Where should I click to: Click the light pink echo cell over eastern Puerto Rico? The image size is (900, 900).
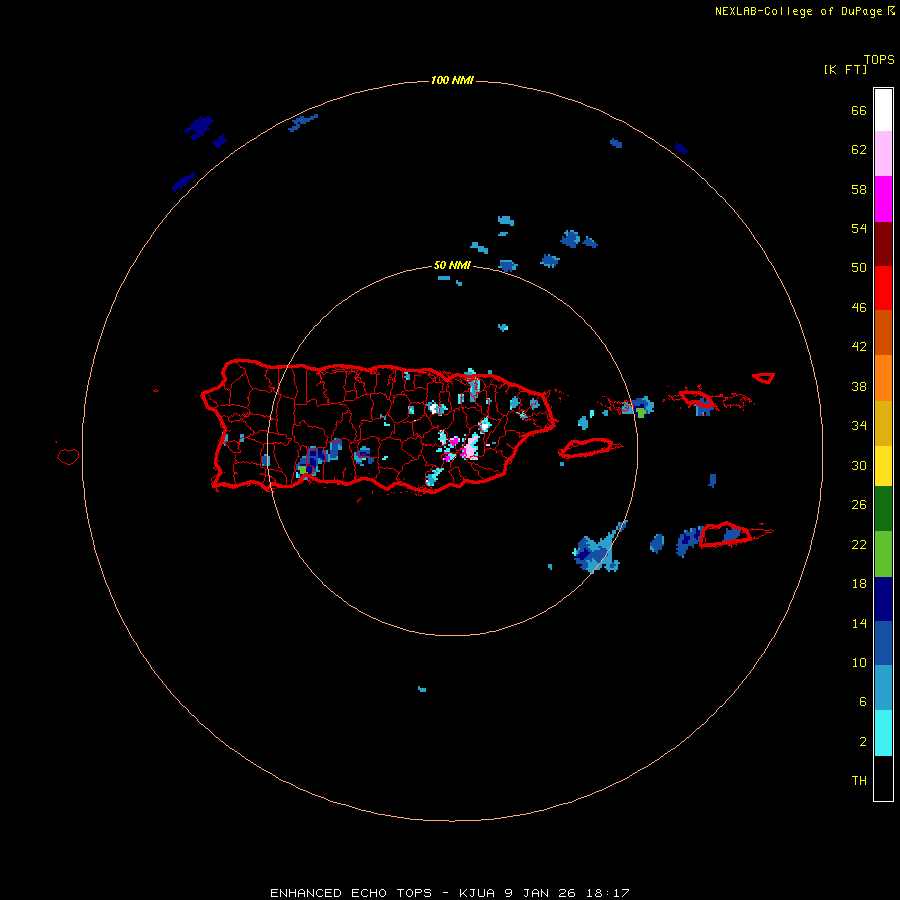tap(471, 447)
